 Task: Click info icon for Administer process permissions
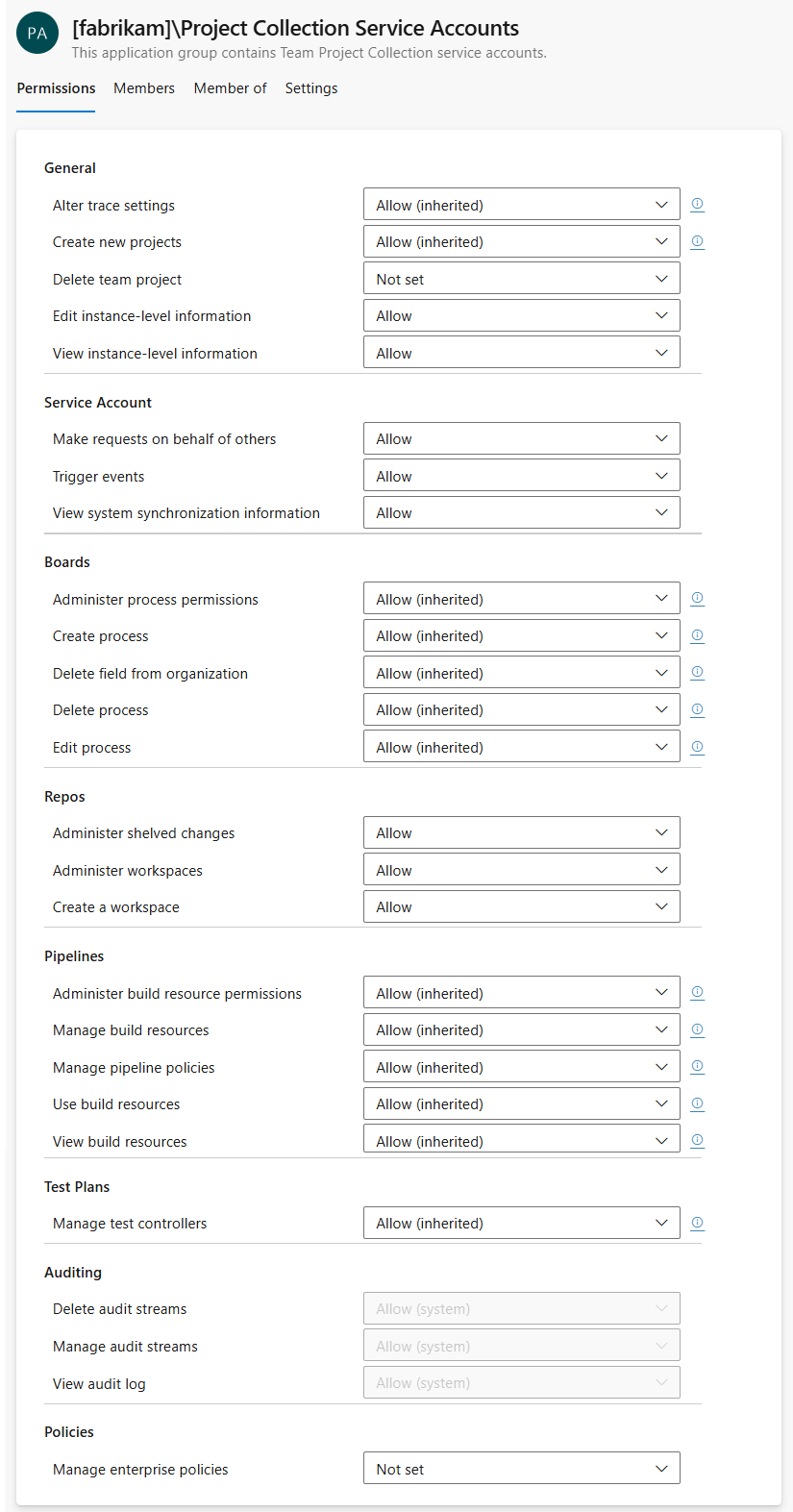[698, 598]
